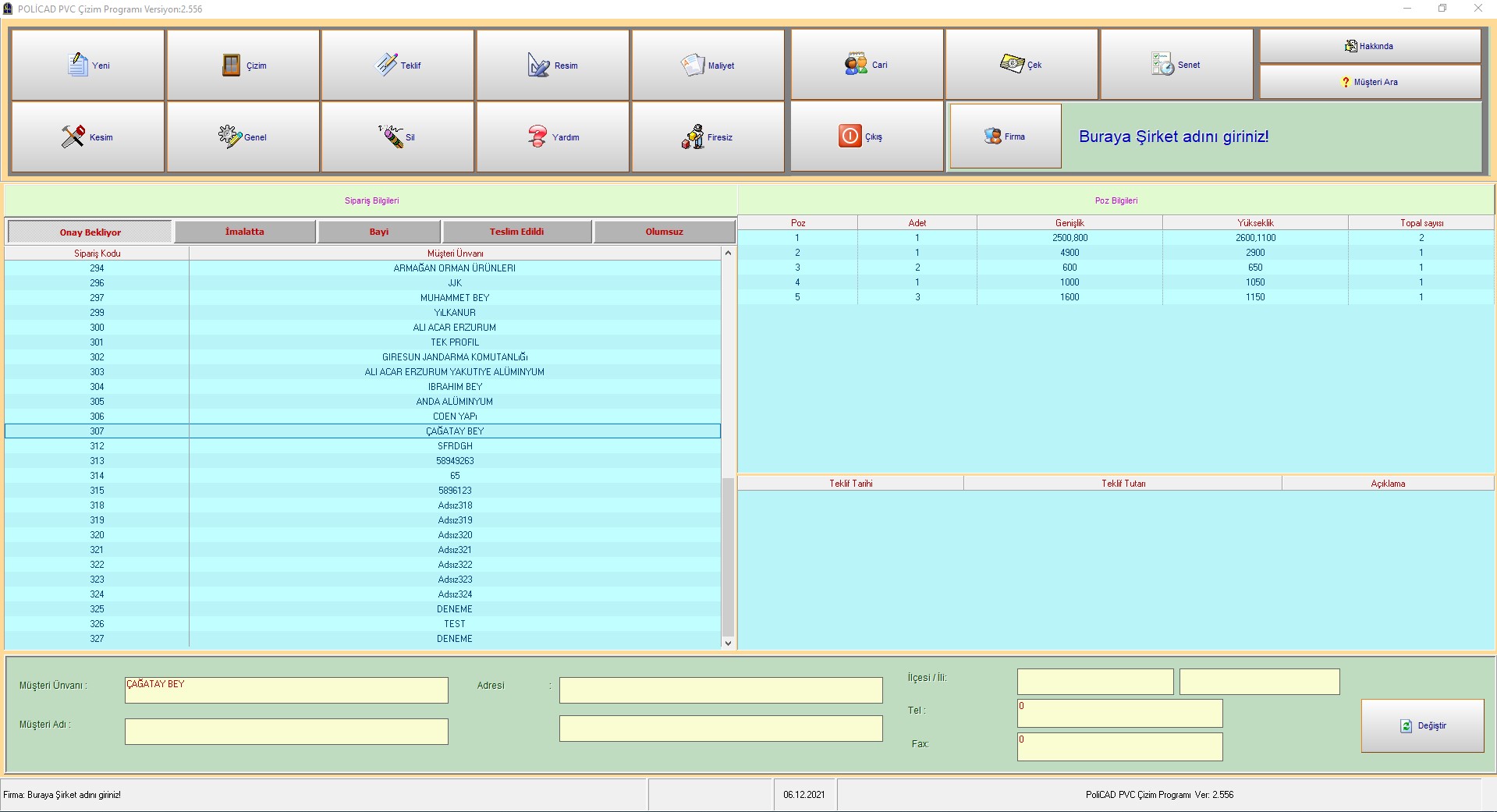Image resolution: width=1497 pixels, height=812 pixels.
Task: Click the Tel input field
Action: (x=1119, y=713)
